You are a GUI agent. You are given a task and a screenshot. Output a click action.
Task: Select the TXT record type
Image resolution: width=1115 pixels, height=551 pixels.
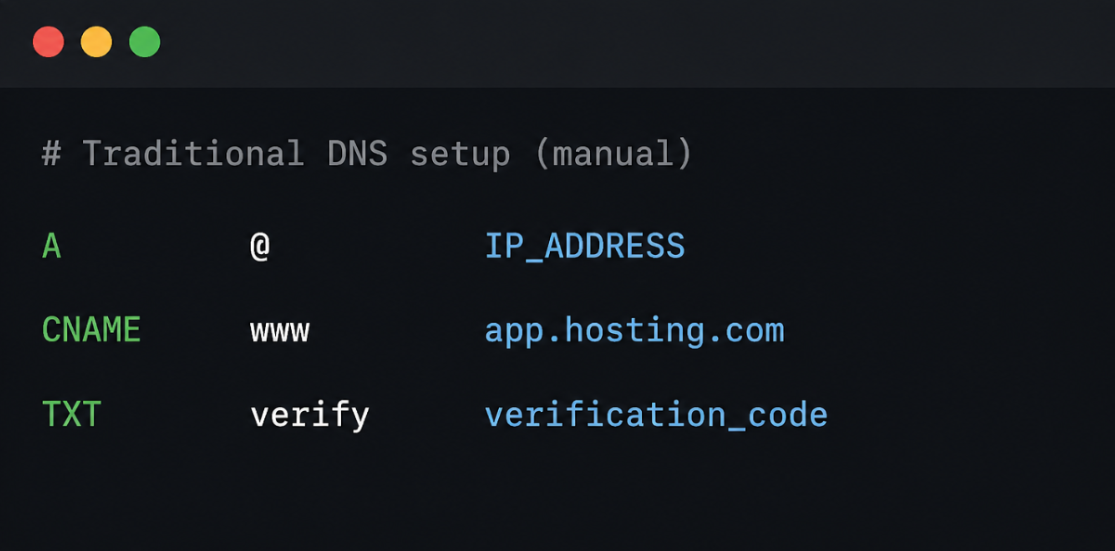pos(71,414)
